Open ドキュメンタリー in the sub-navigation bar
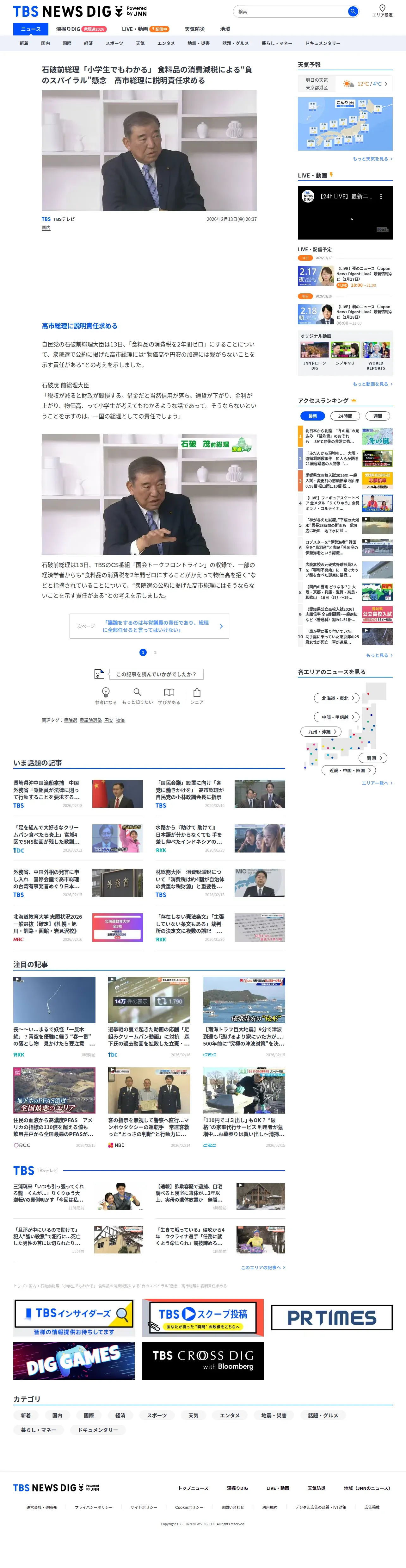406x1568 pixels. click(x=323, y=43)
